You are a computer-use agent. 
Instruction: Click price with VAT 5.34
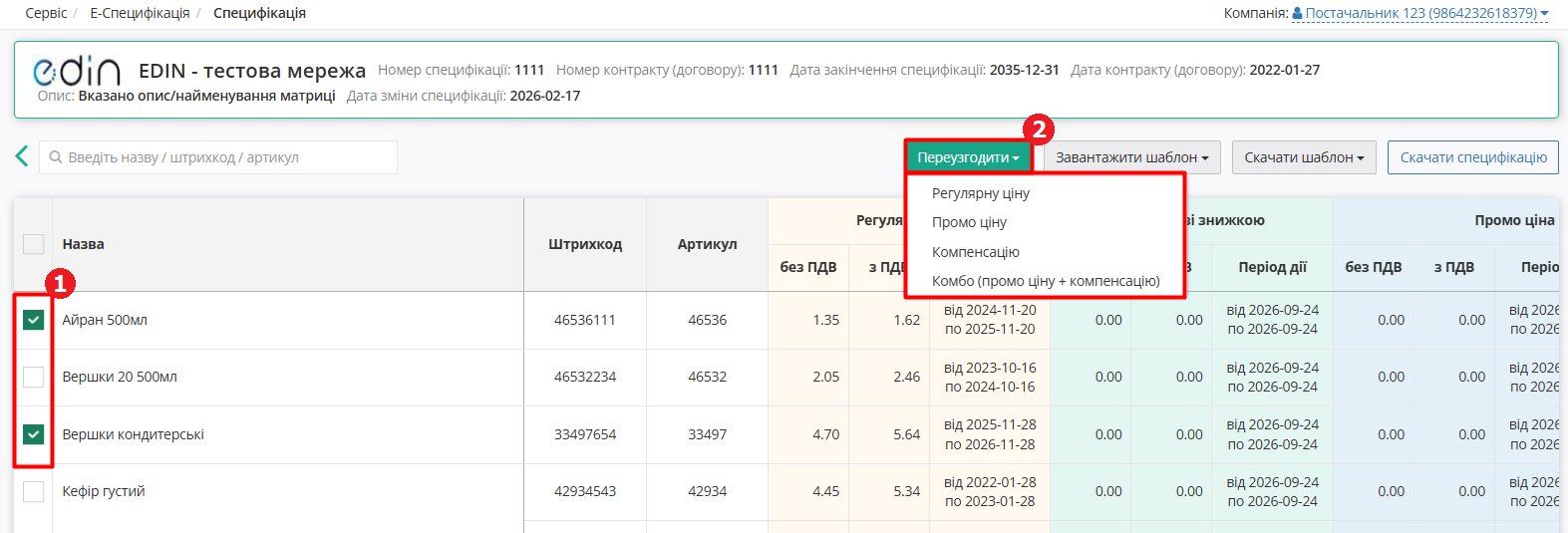pos(906,491)
